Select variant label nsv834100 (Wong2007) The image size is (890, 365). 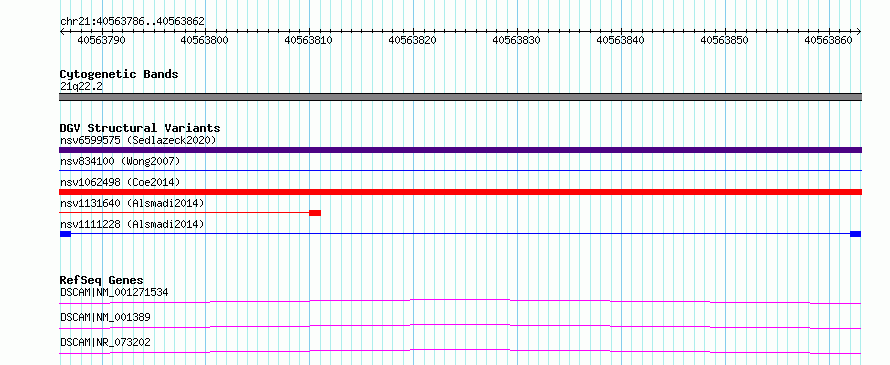(120, 161)
